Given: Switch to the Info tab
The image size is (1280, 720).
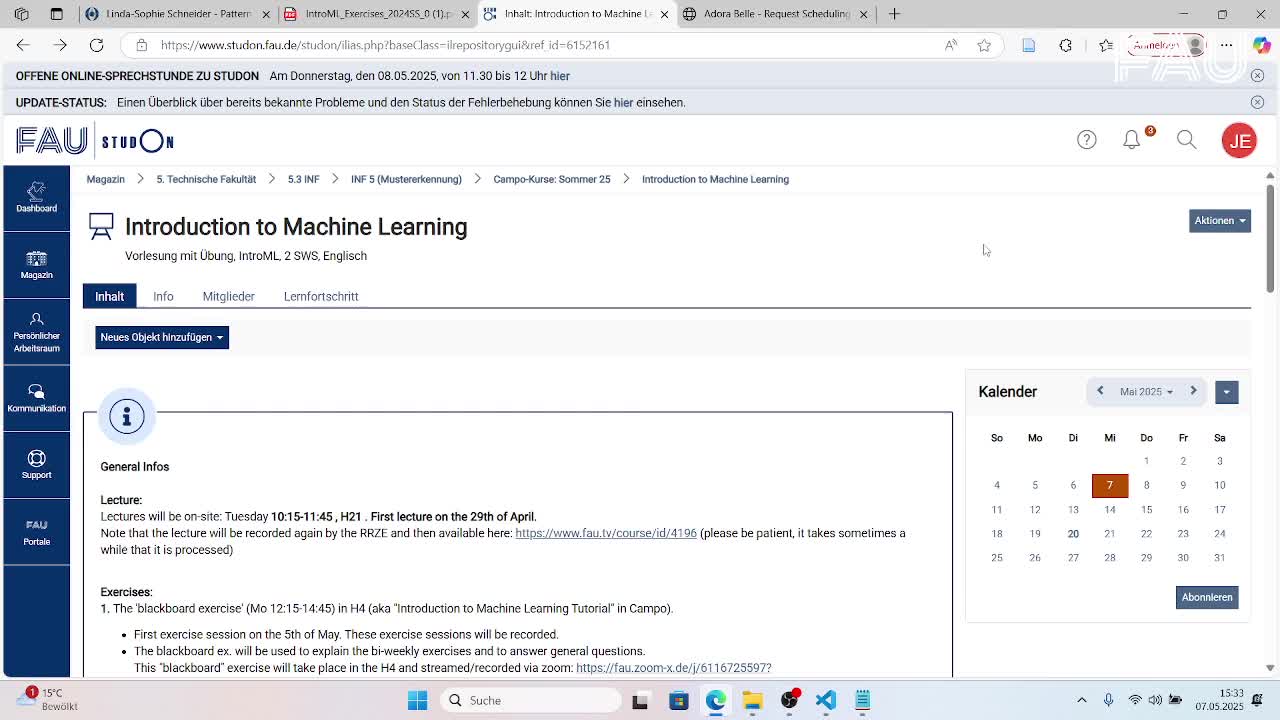Looking at the screenshot, I should coord(163,296).
